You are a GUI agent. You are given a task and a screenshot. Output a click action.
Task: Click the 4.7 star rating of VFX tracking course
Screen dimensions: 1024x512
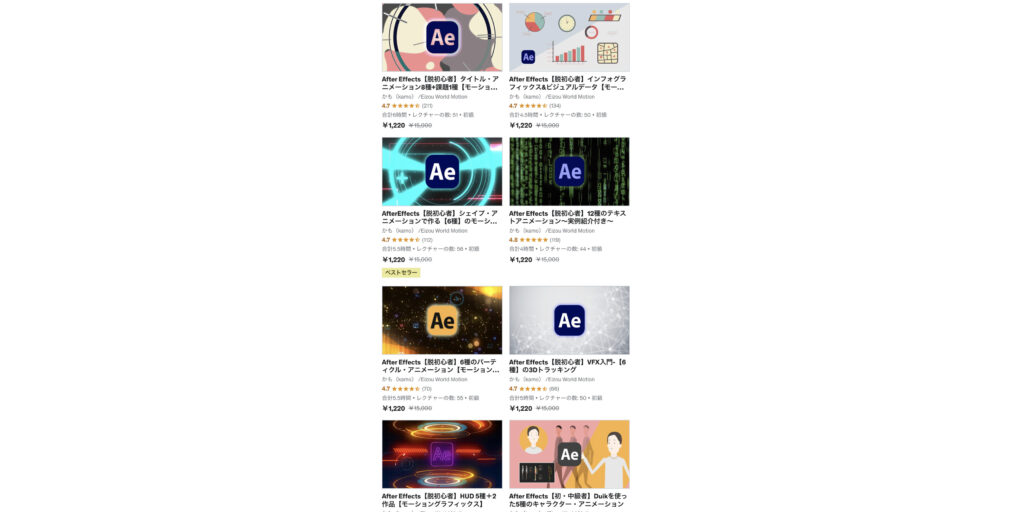coord(534,389)
